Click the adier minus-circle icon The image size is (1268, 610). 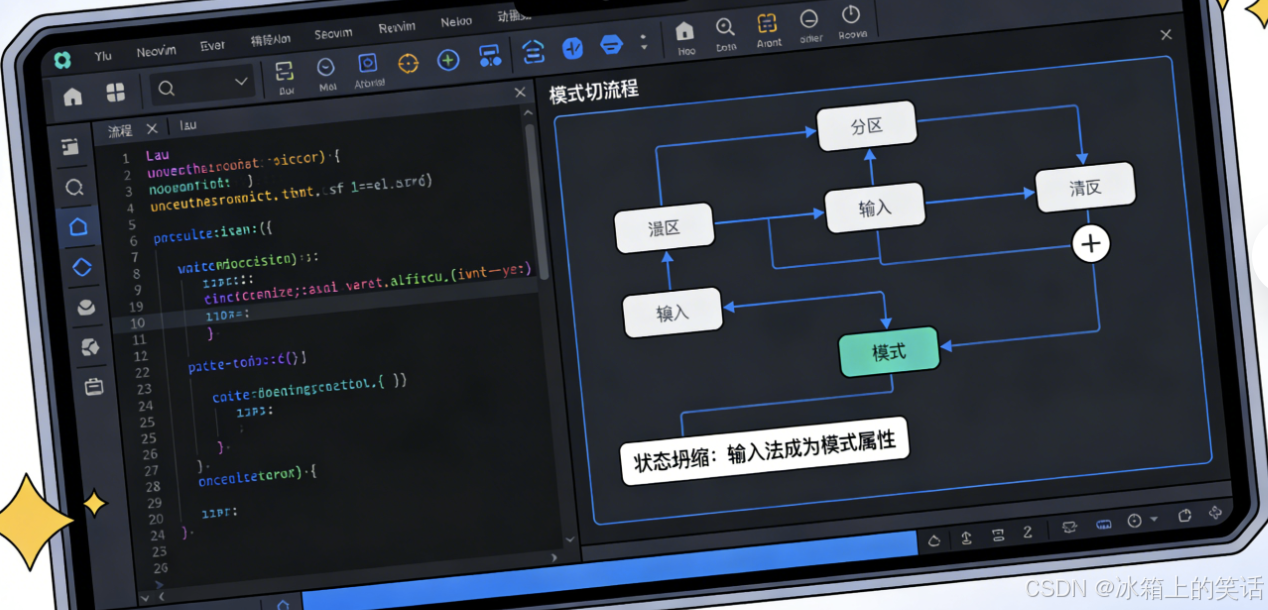point(809,19)
